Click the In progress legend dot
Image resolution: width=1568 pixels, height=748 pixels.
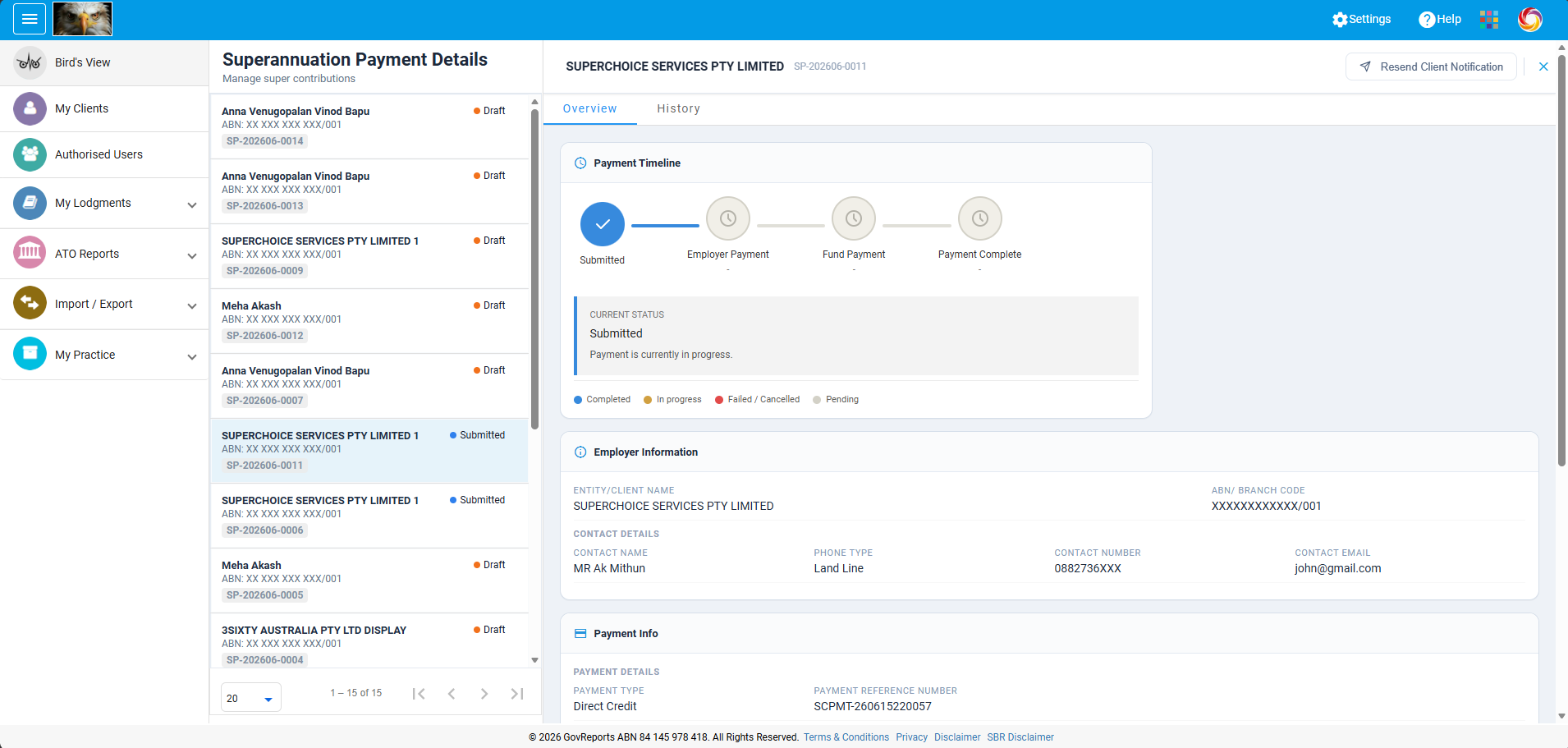coord(648,400)
